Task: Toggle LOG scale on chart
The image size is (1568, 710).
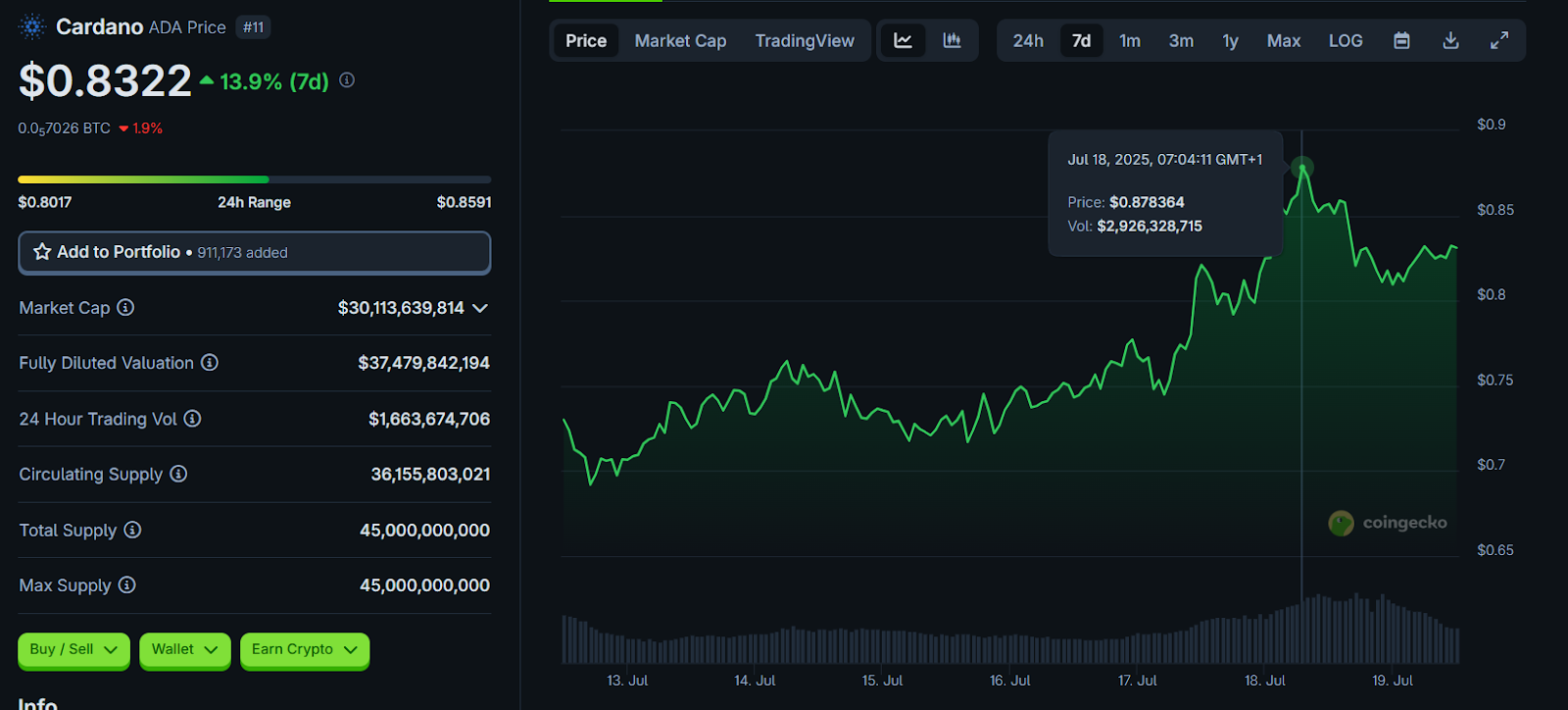Action: pyautogui.click(x=1346, y=40)
